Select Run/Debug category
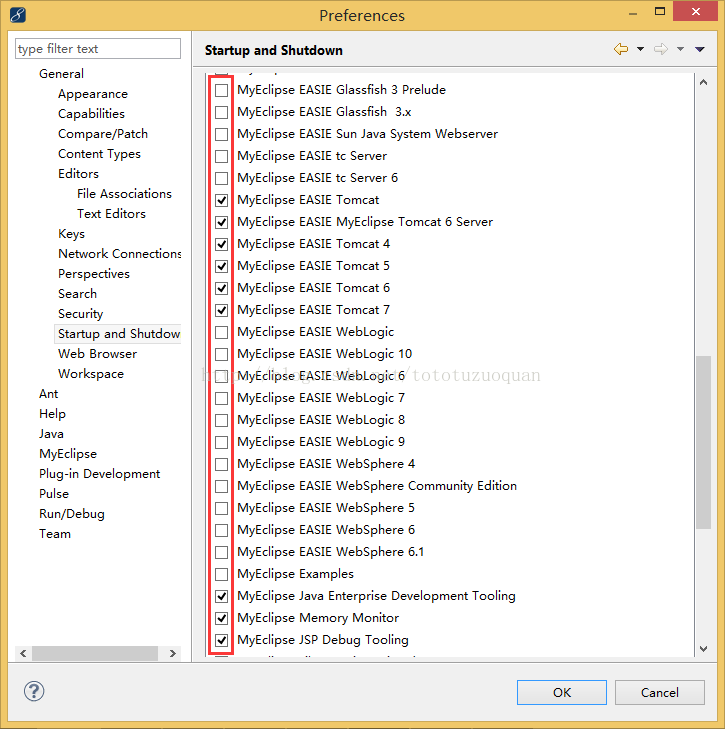The image size is (725, 729). pos(72,514)
